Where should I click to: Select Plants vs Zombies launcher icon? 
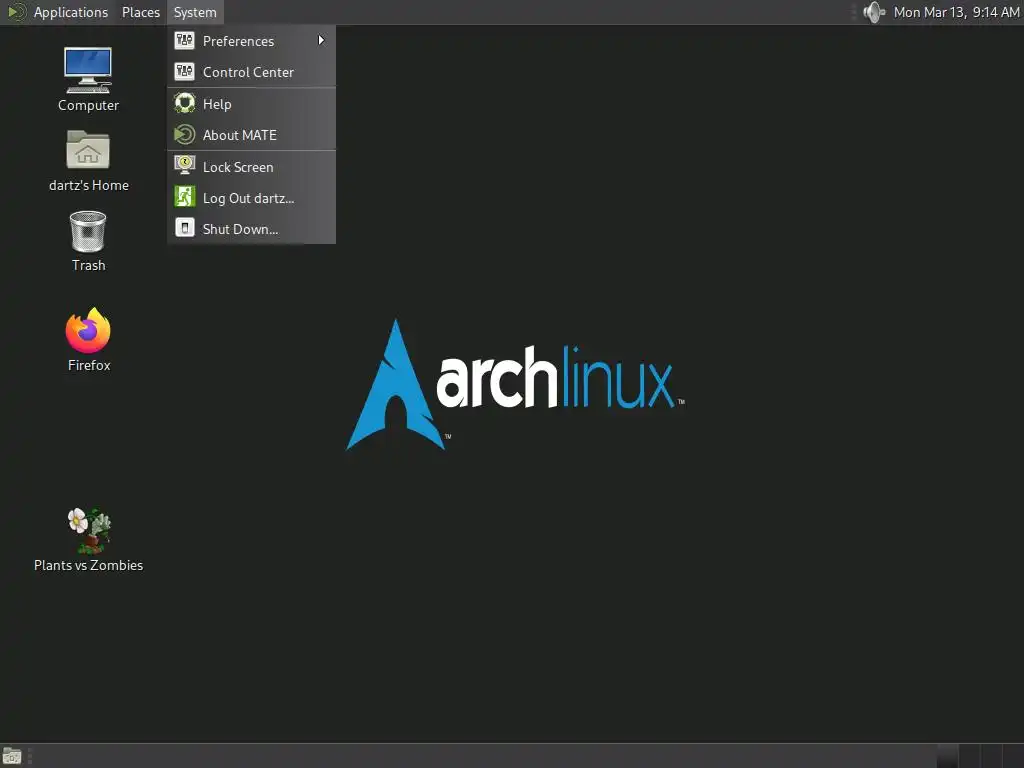88,540
